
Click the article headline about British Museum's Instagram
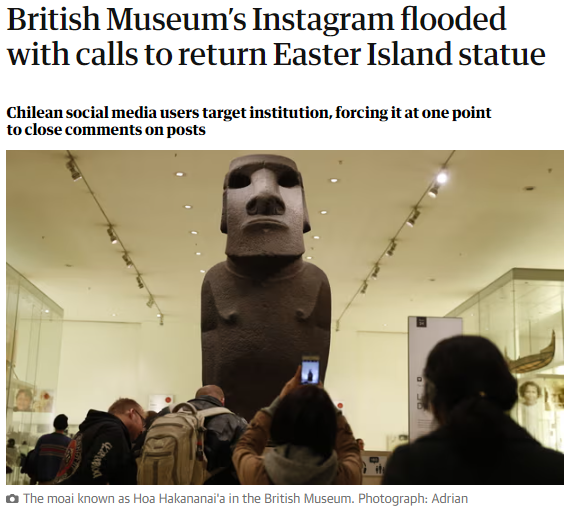coord(276,37)
